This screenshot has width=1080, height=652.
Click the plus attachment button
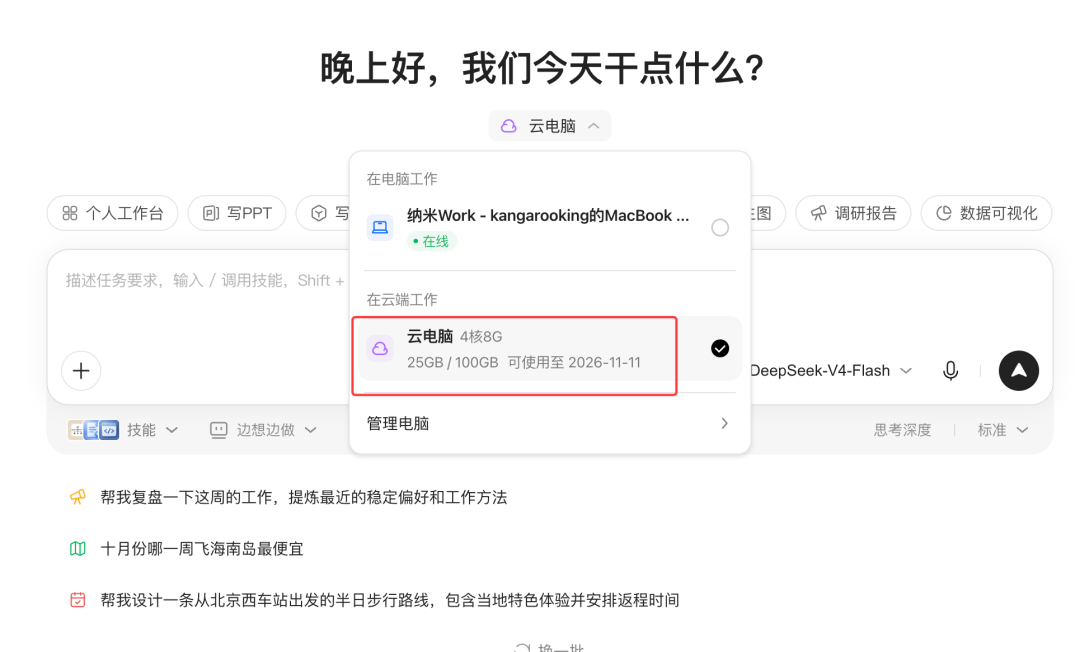pos(81,370)
